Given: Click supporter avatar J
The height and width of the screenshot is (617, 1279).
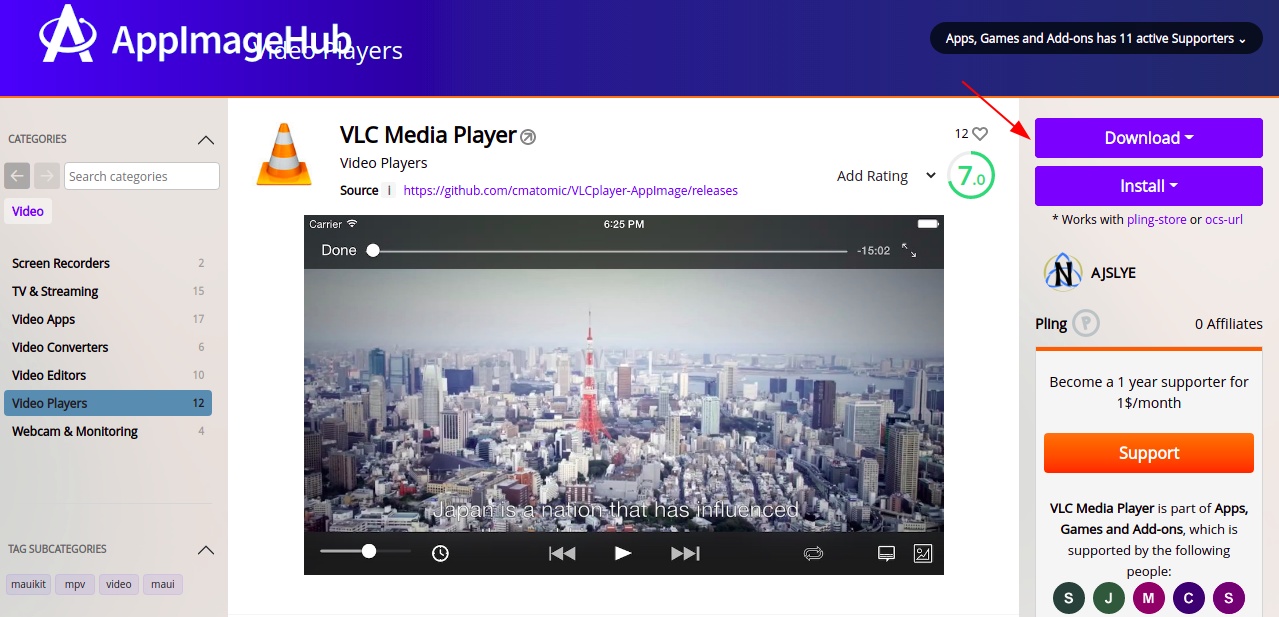Looking at the screenshot, I should coord(1109,599).
